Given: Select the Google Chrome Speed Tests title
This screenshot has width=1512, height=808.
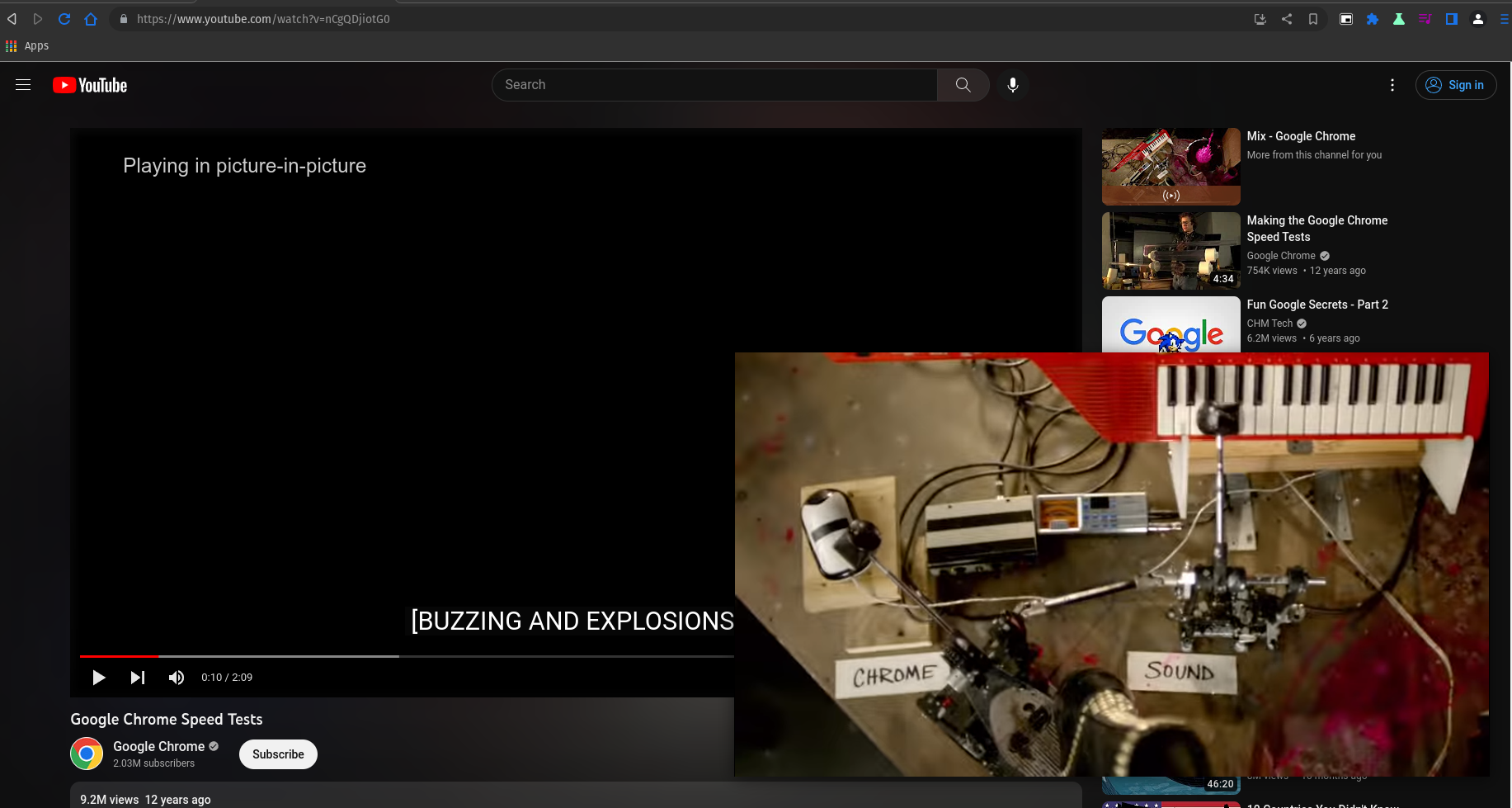Looking at the screenshot, I should coord(167,719).
